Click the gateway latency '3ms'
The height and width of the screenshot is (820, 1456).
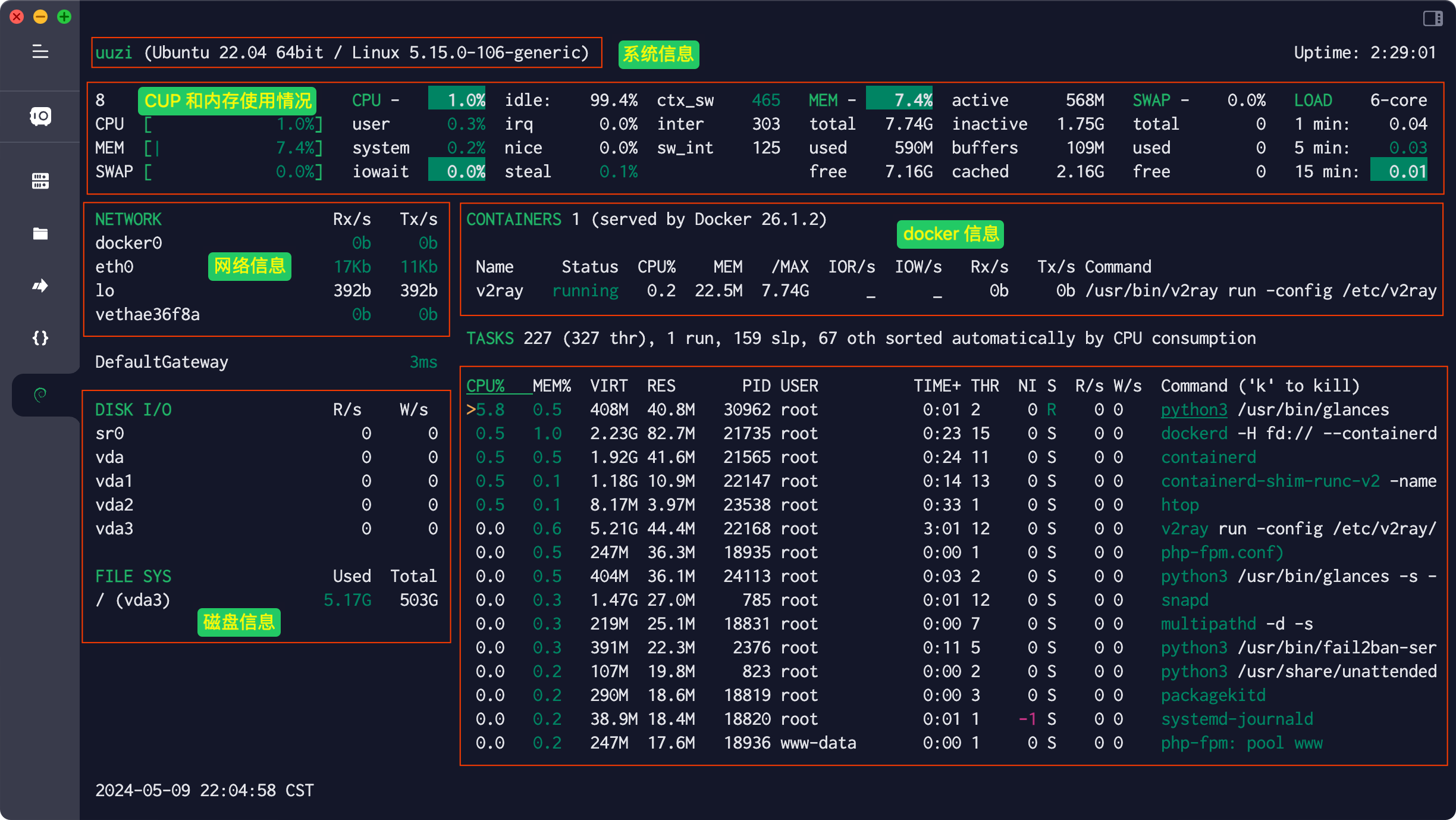[423, 362]
